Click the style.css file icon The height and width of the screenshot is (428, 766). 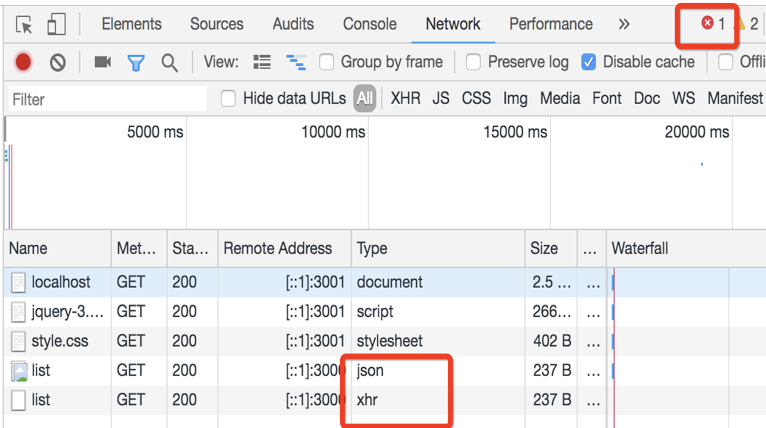click(x=19, y=341)
